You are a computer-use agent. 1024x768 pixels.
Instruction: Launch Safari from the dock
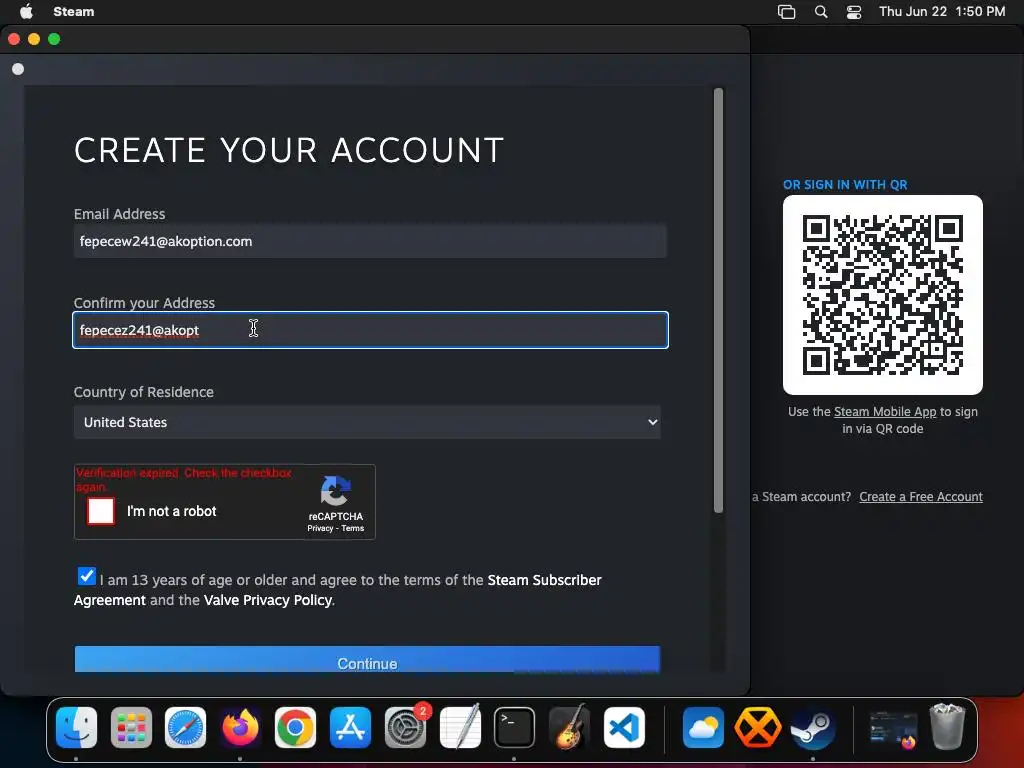(x=185, y=727)
